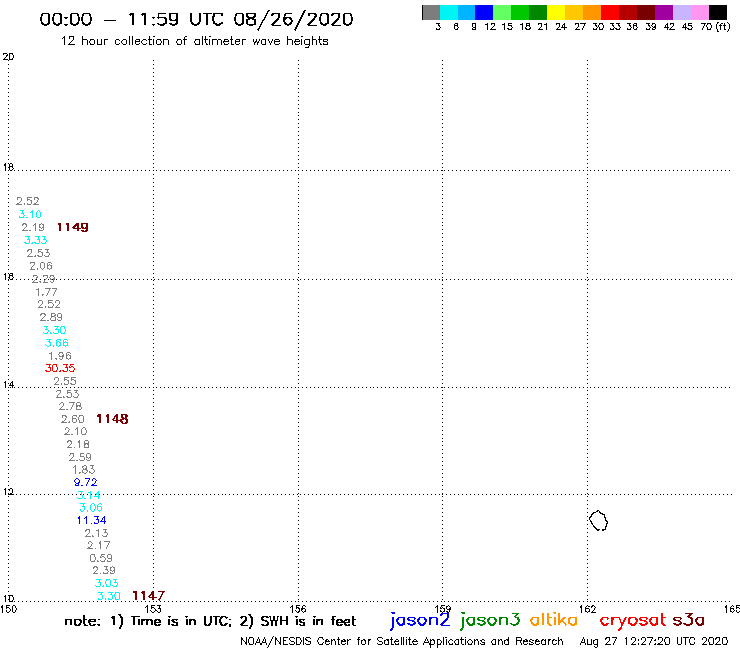Click the 1.96 wave height value
Viewport: 740px width, 650px height.
pyautogui.click(x=60, y=356)
